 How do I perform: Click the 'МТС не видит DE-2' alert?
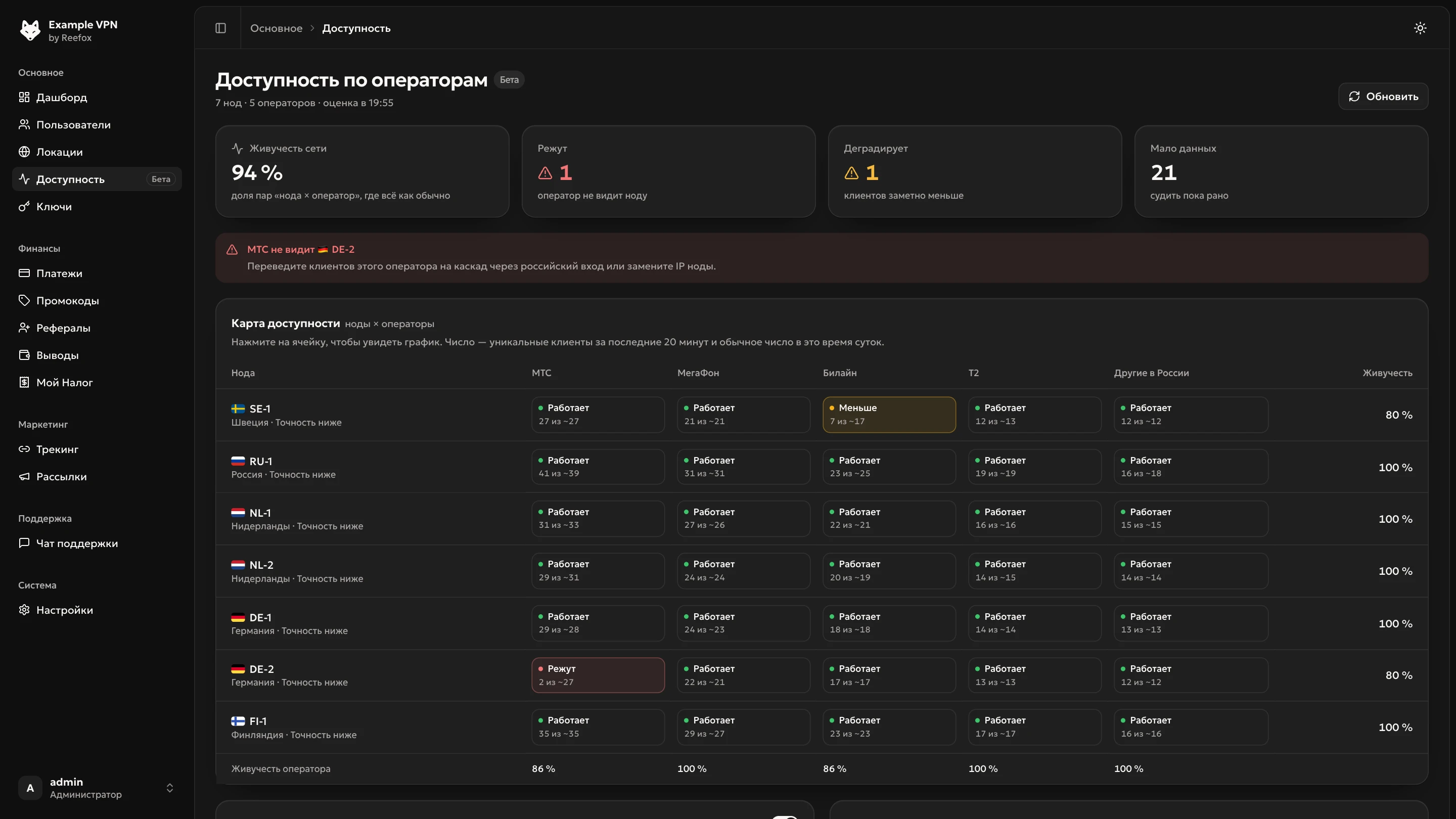tap(822, 258)
